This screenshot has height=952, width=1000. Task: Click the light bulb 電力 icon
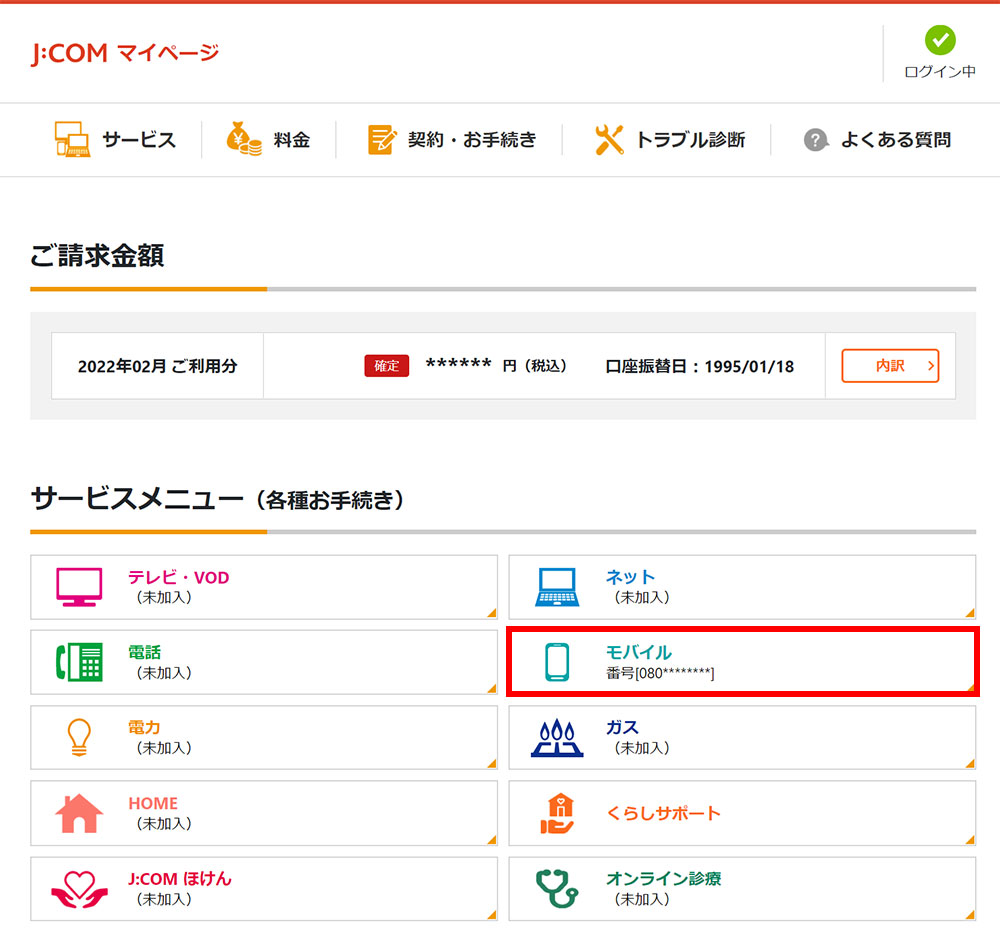pos(79,738)
